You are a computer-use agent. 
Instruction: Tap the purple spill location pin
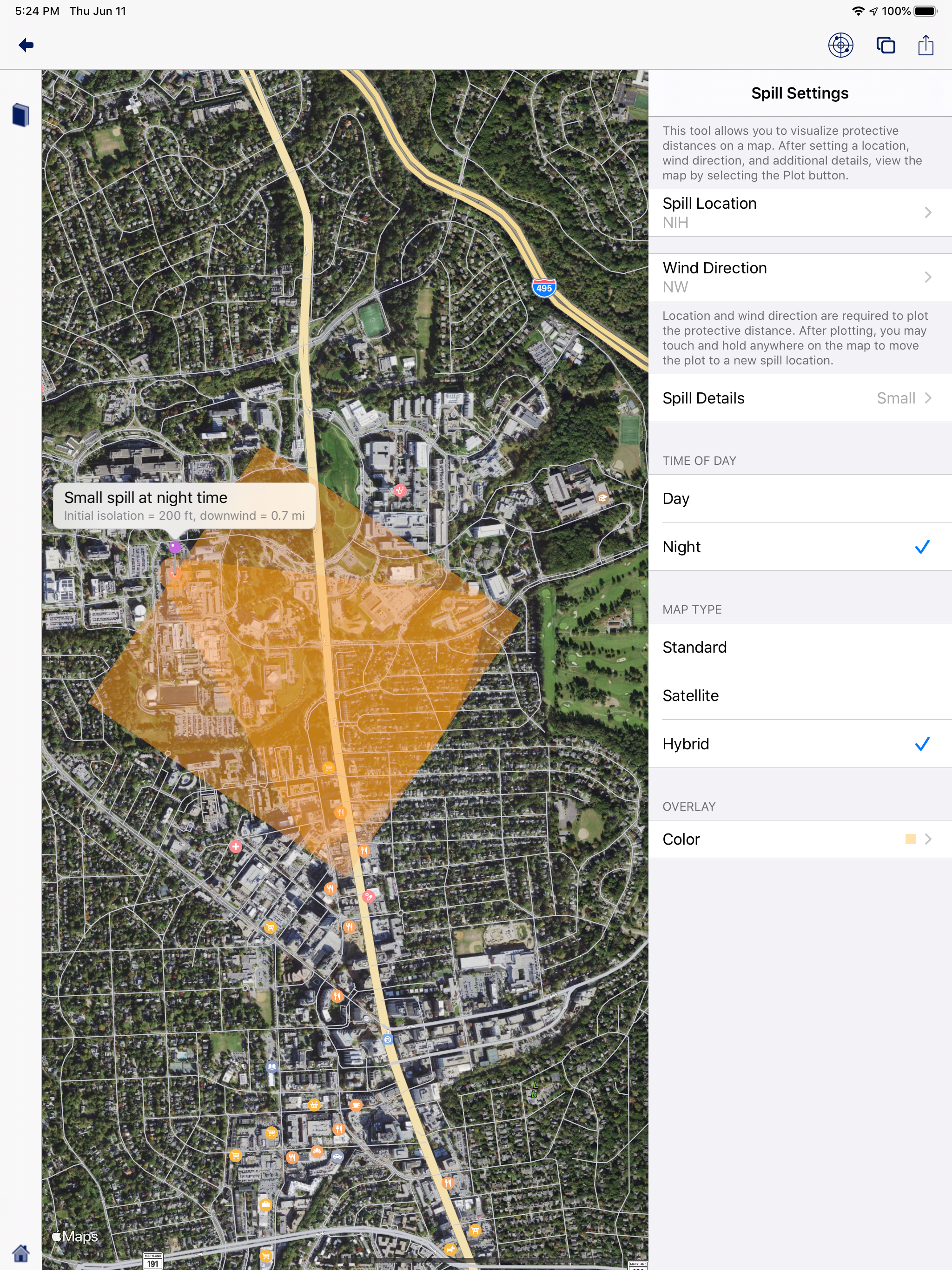175,547
